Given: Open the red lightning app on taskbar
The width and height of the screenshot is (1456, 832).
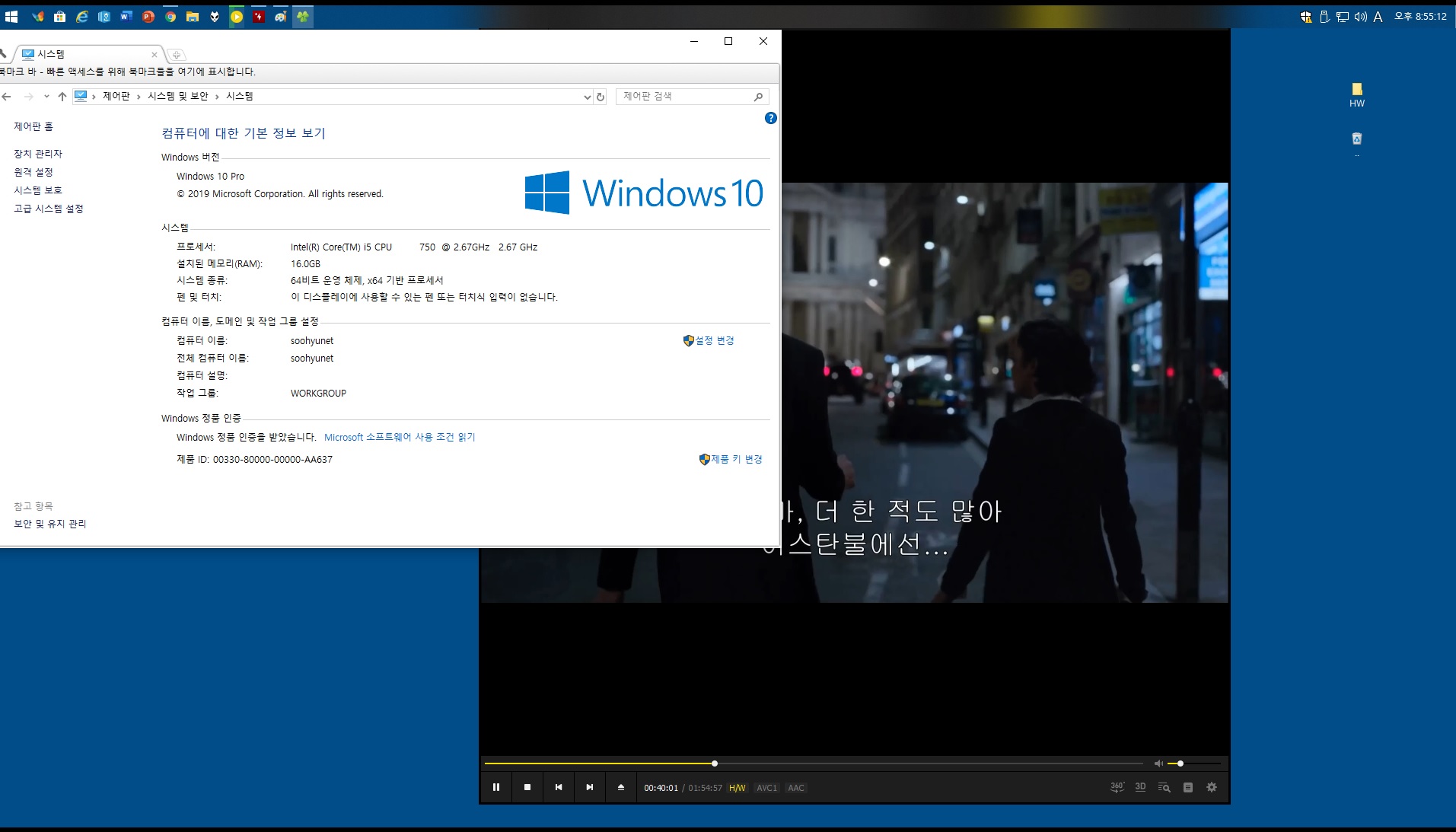Looking at the screenshot, I should click(259, 17).
